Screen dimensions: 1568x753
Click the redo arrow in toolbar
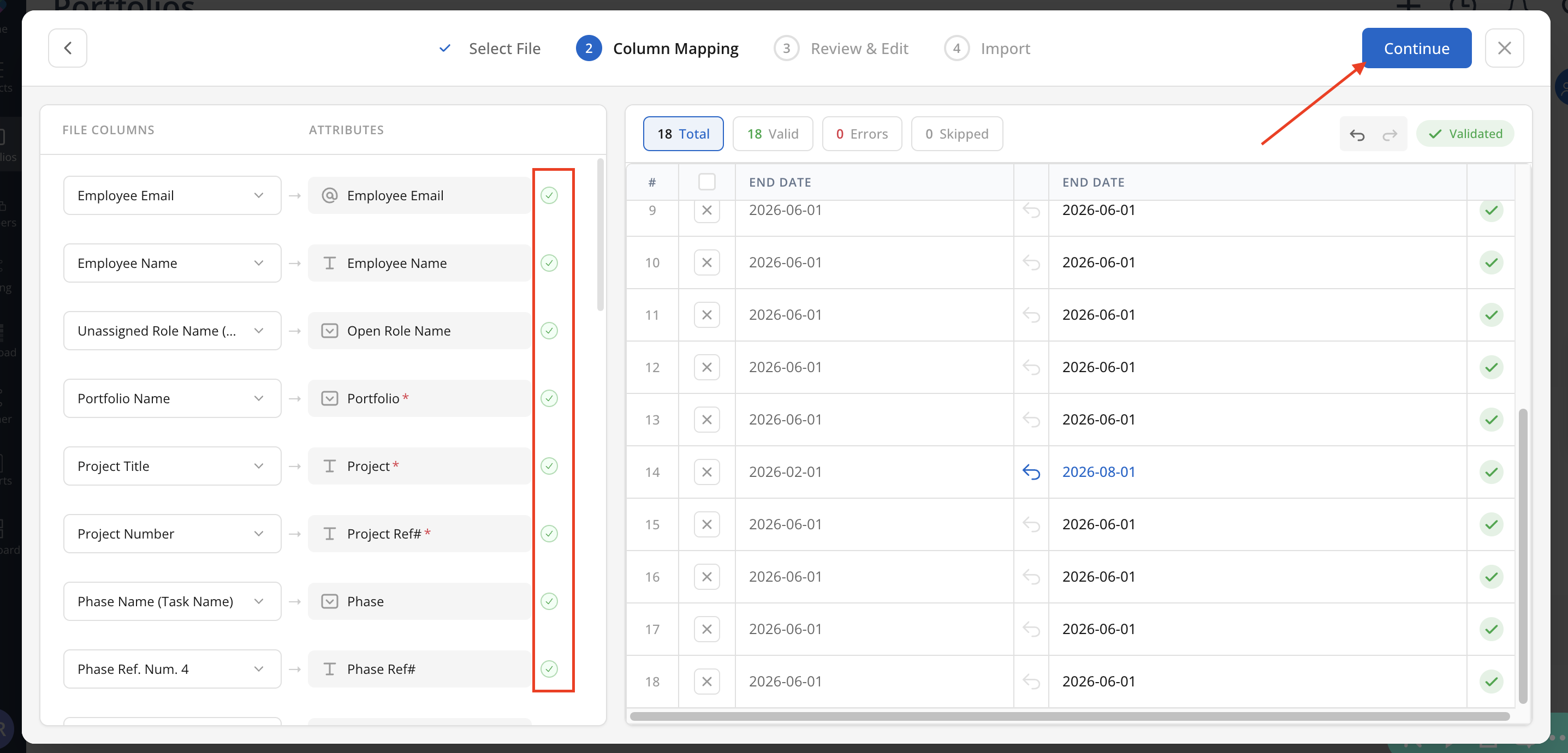[x=1389, y=134]
